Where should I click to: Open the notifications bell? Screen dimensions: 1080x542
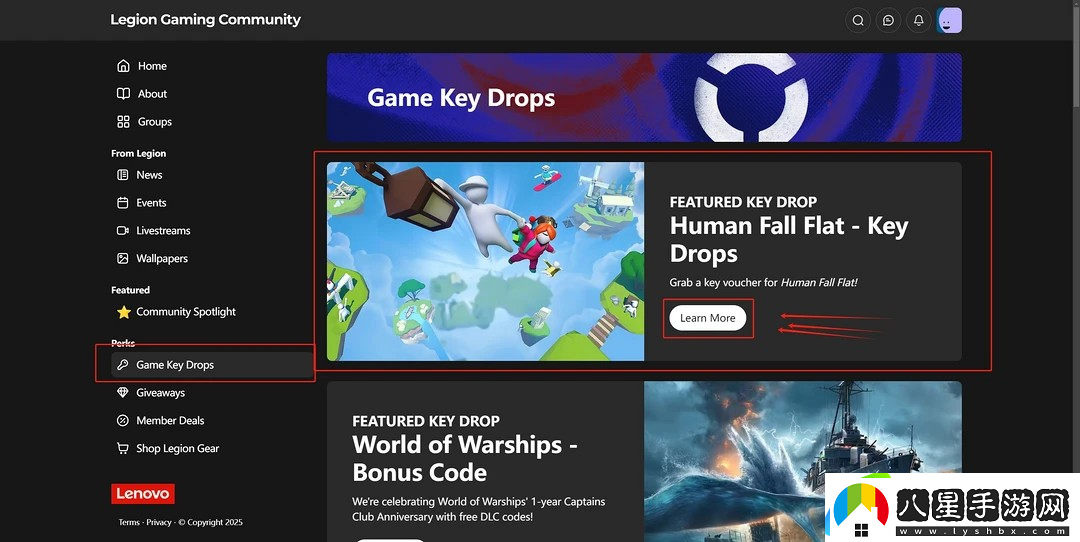click(x=918, y=20)
